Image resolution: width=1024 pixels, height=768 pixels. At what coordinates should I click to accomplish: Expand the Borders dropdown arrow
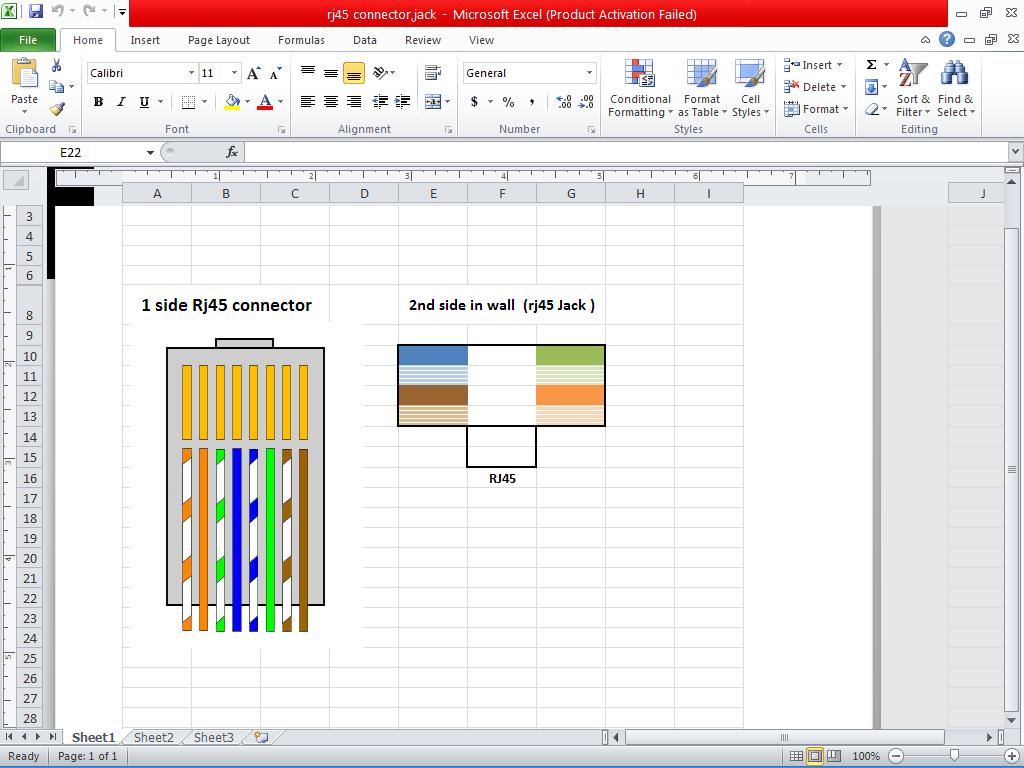(204, 102)
